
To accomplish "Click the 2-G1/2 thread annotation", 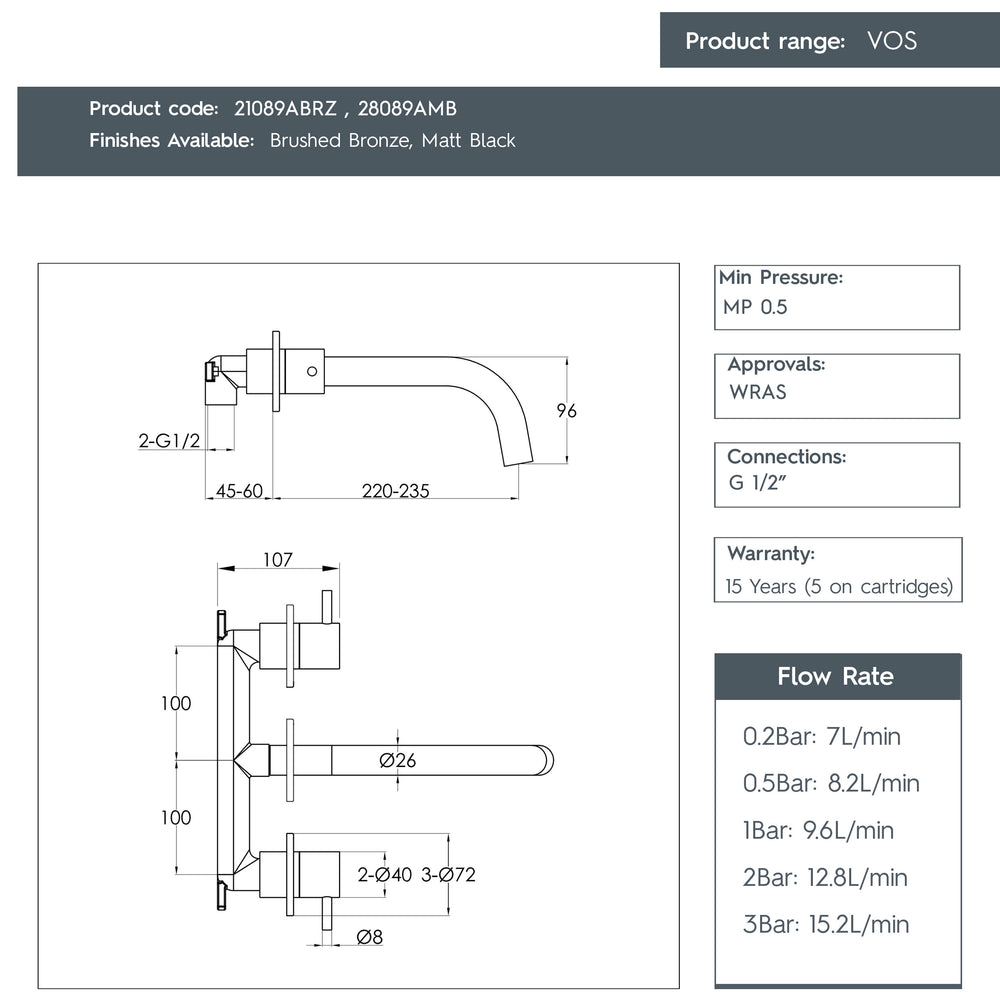I will 169,440.
